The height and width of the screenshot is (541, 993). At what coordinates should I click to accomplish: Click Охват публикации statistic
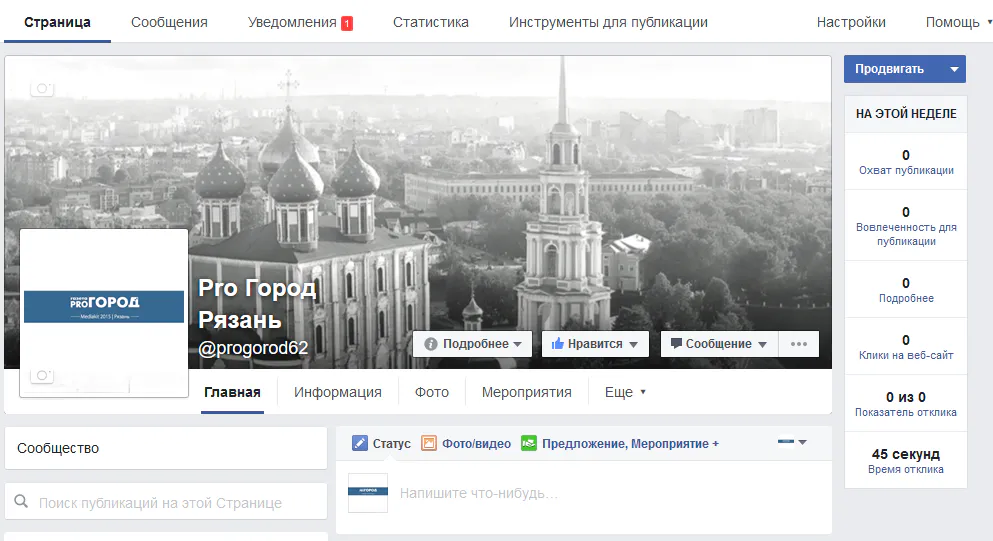pos(906,162)
